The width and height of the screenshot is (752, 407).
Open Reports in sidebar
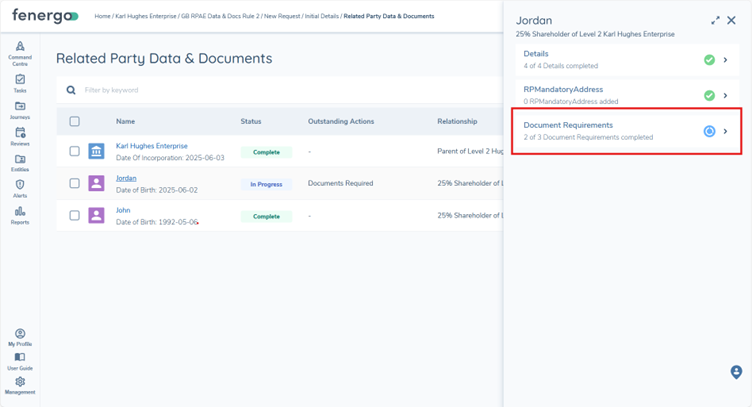tap(20, 213)
